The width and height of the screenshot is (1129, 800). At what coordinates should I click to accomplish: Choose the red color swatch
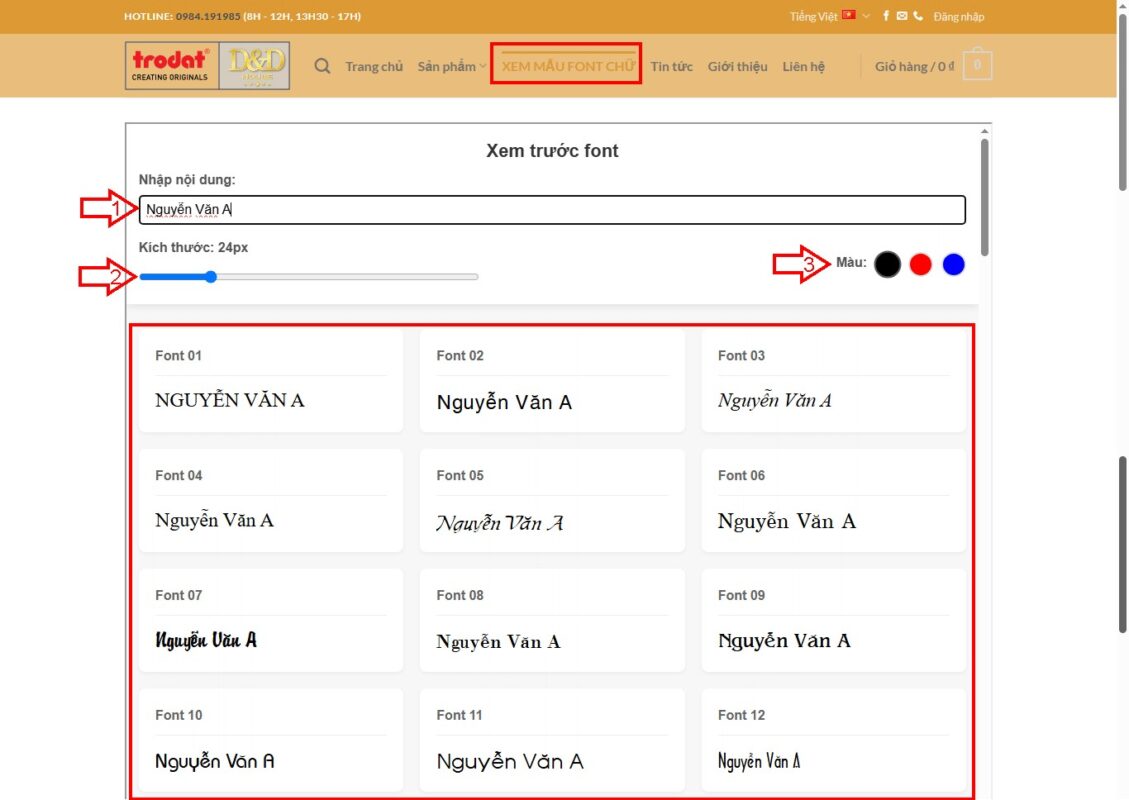920,264
